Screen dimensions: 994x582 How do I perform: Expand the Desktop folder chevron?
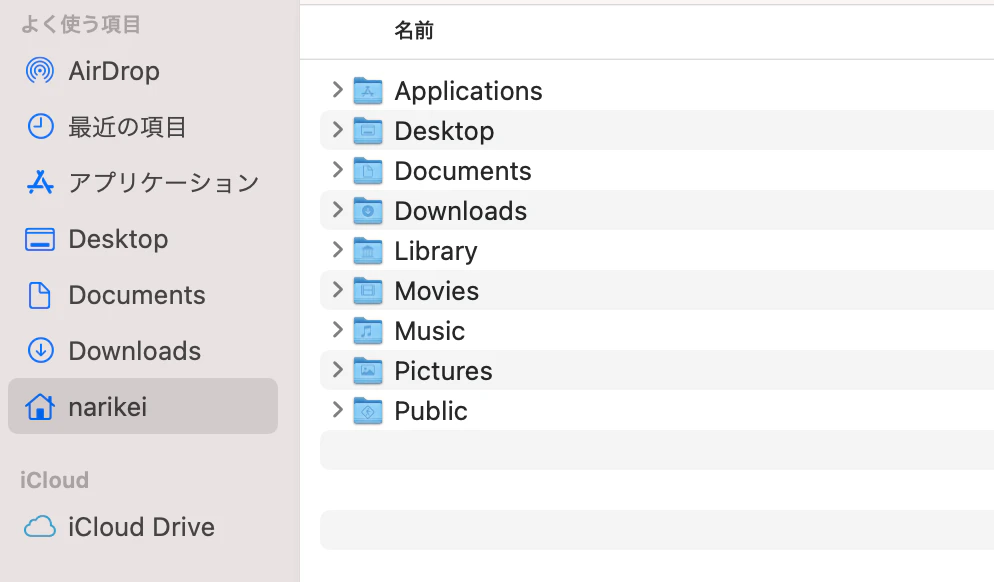pyautogui.click(x=337, y=130)
